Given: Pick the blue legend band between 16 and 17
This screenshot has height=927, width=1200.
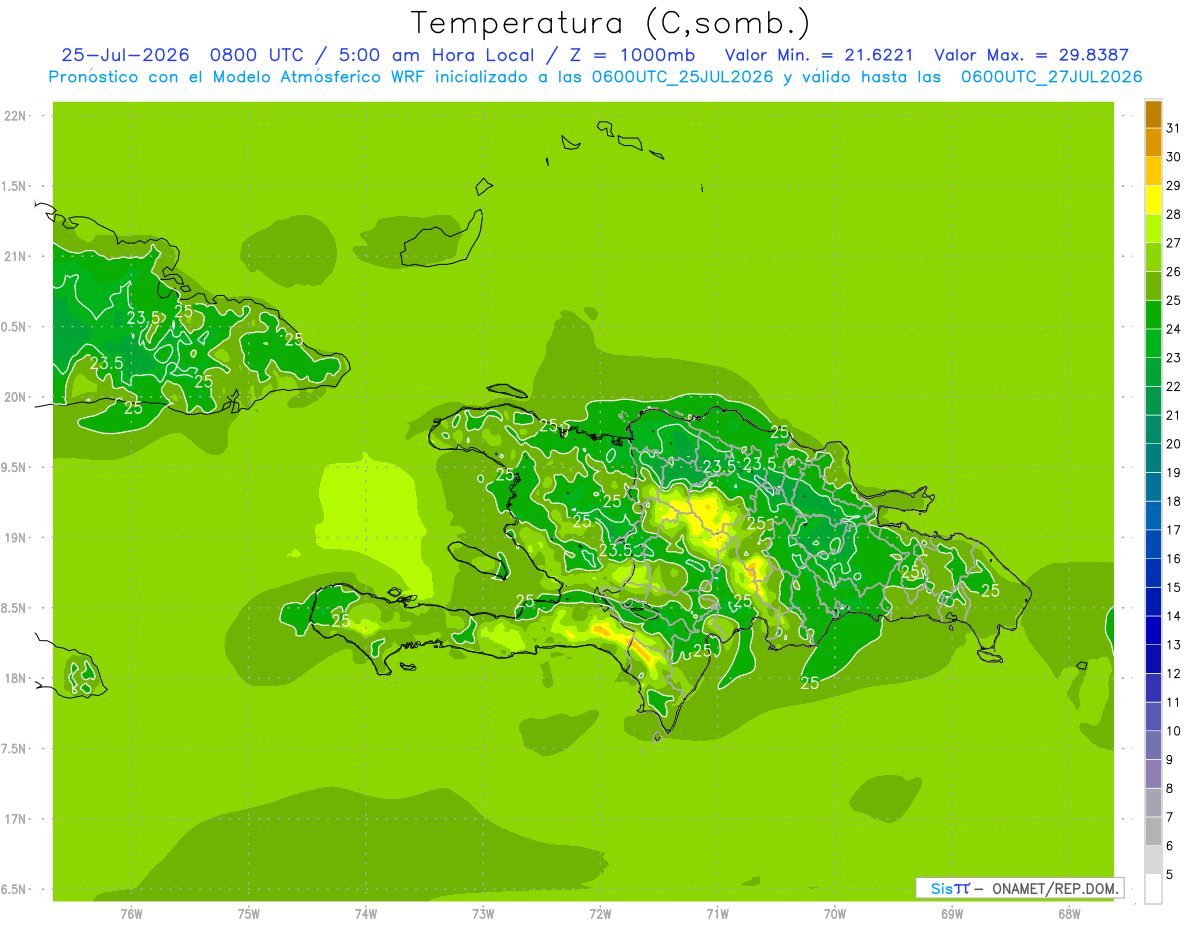Looking at the screenshot, I should pos(1153,545).
